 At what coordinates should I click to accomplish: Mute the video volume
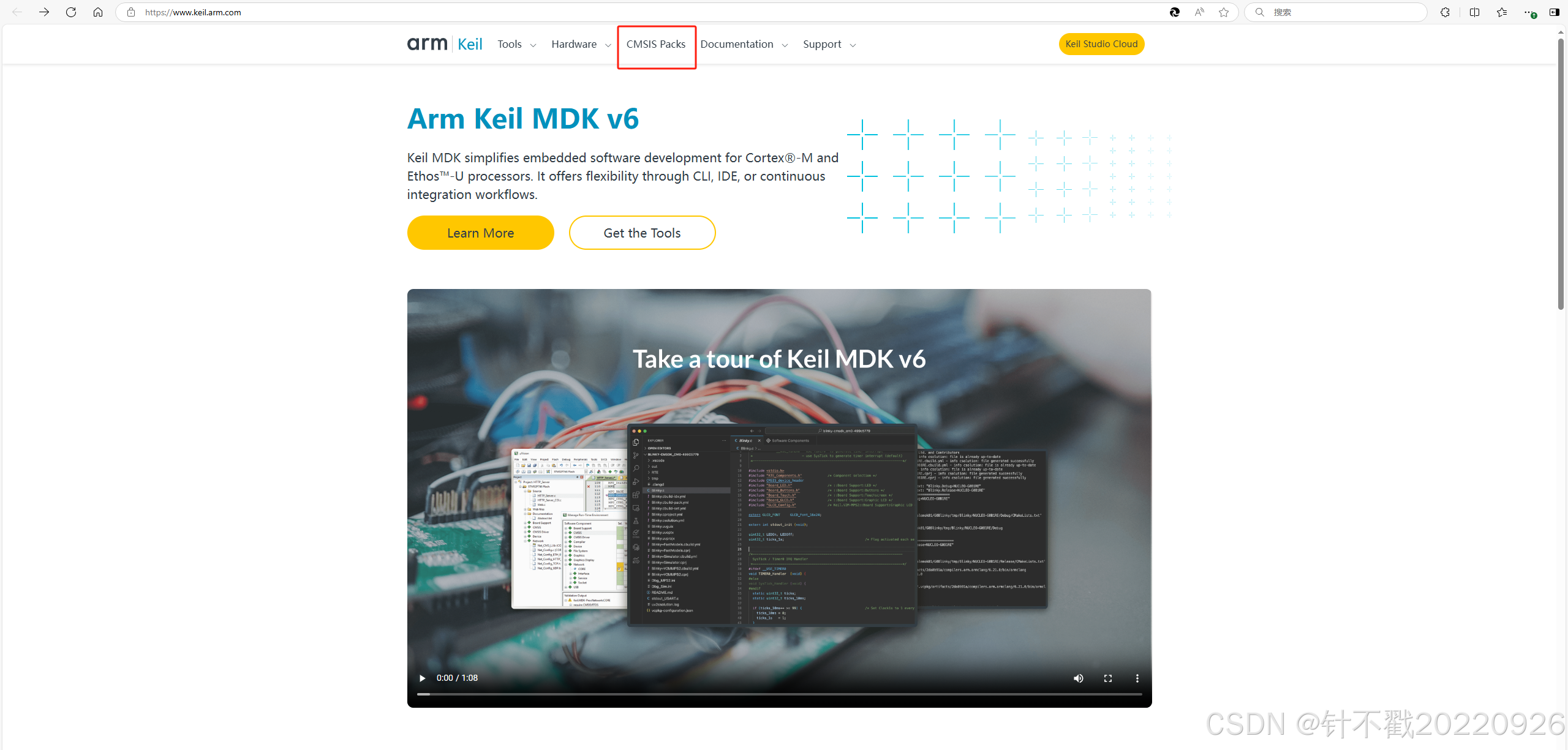tap(1078, 678)
